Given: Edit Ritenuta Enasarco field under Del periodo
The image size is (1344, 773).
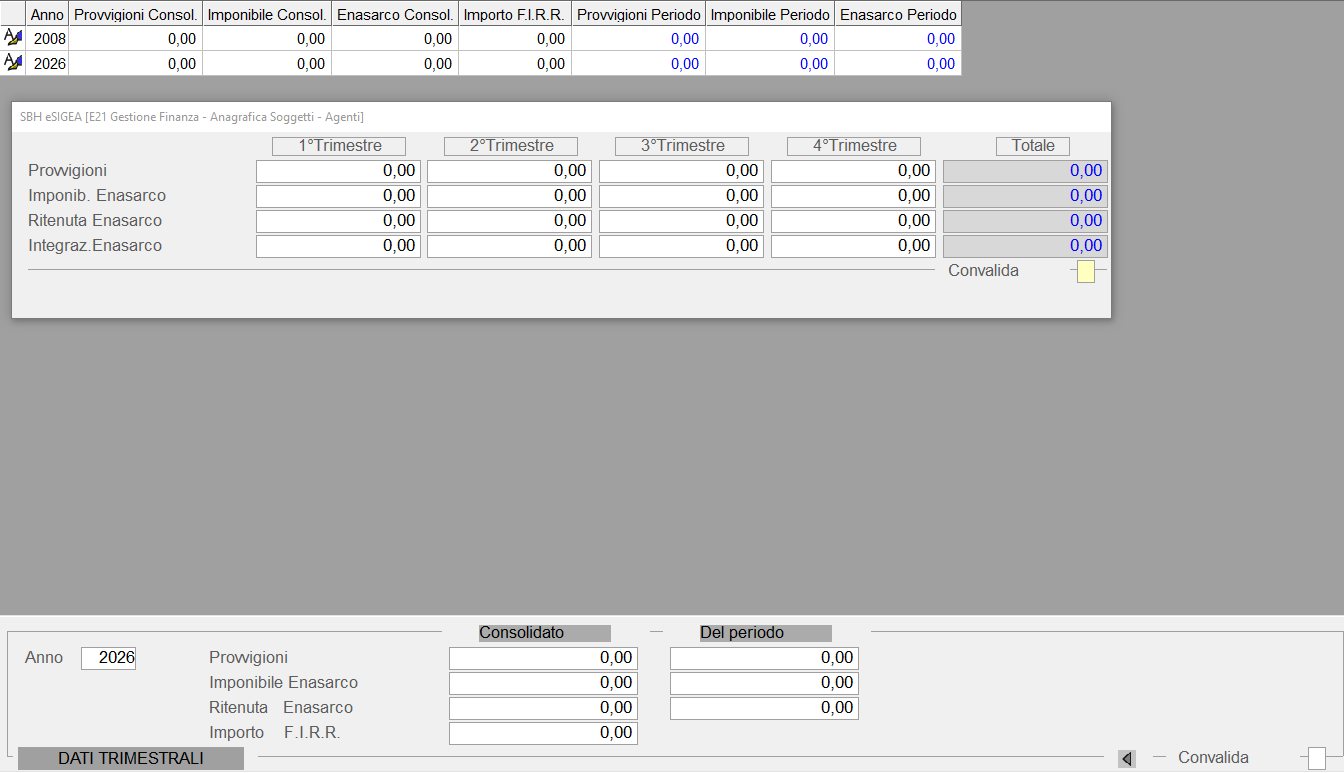Looking at the screenshot, I should click(764, 708).
